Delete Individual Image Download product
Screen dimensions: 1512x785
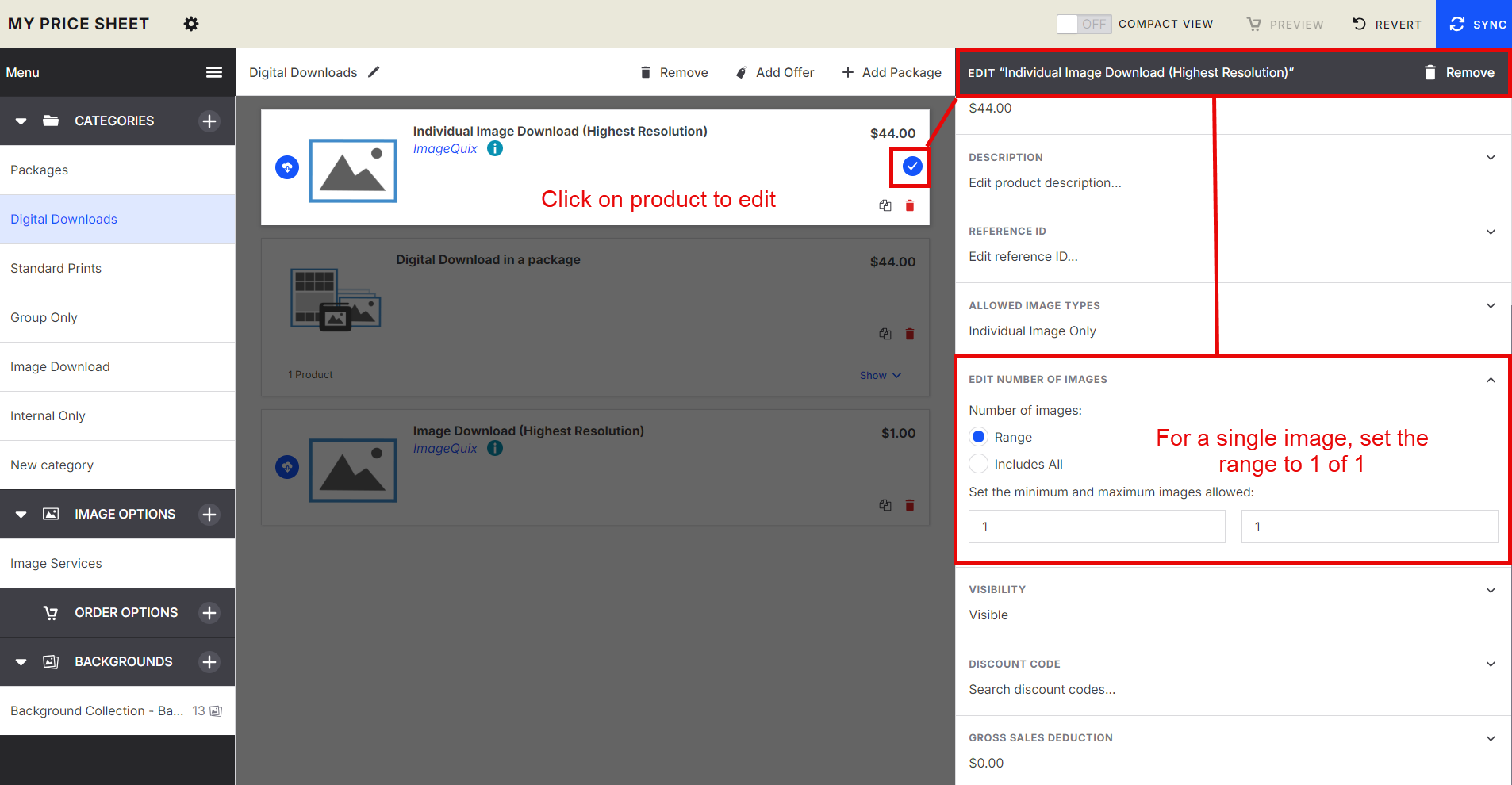coord(910,205)
